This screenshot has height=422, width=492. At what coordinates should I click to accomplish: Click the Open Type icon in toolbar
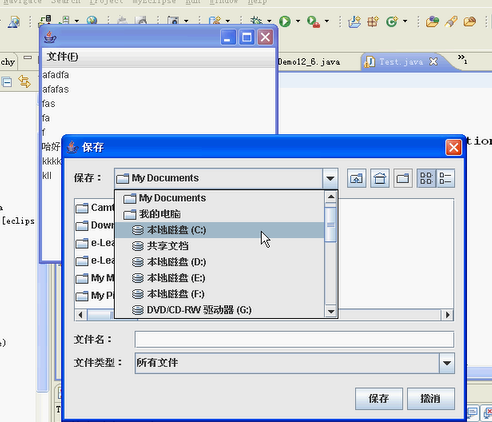point(432,22)
